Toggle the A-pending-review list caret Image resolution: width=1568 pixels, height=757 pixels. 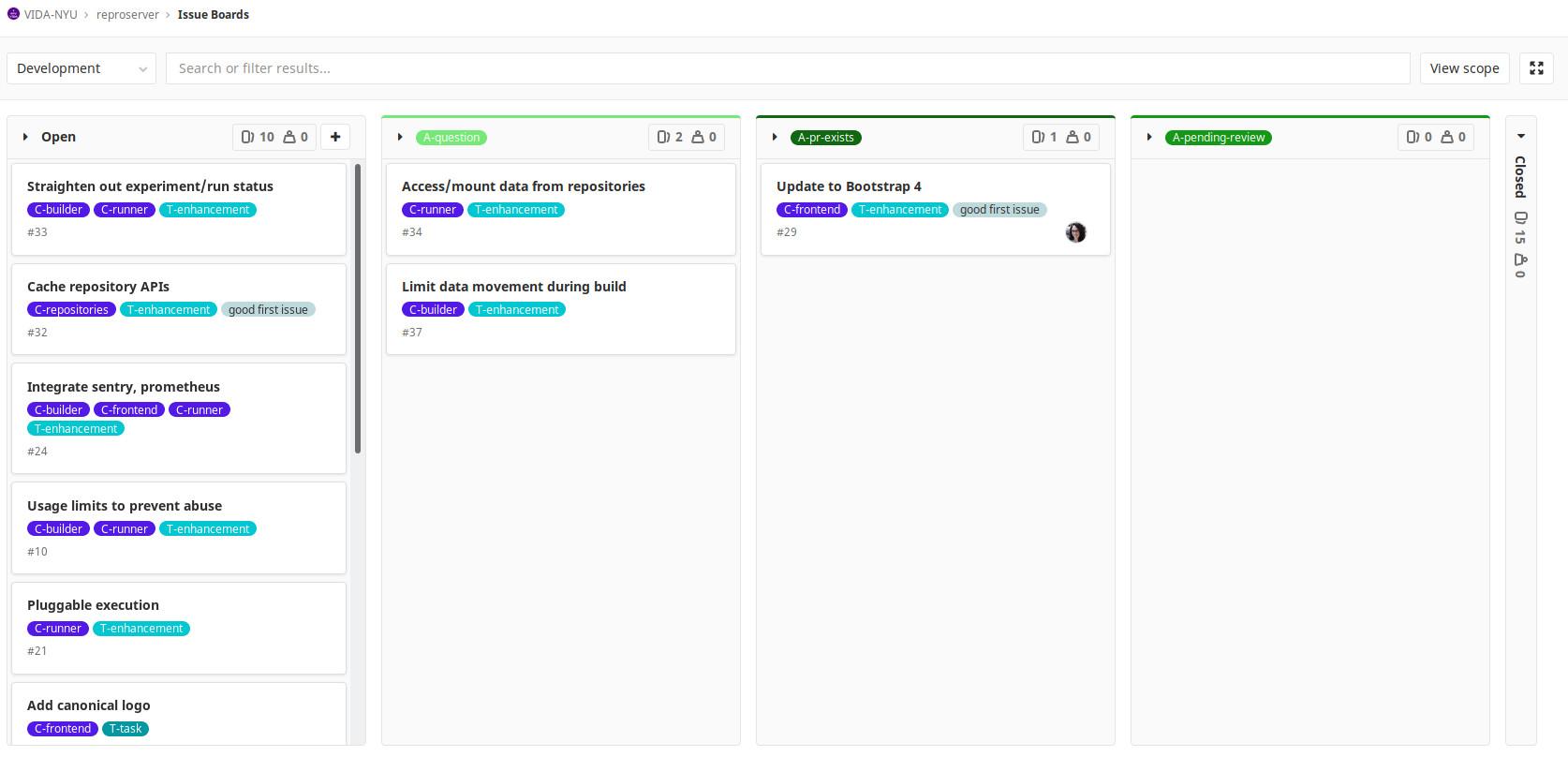pos(1149,137)
